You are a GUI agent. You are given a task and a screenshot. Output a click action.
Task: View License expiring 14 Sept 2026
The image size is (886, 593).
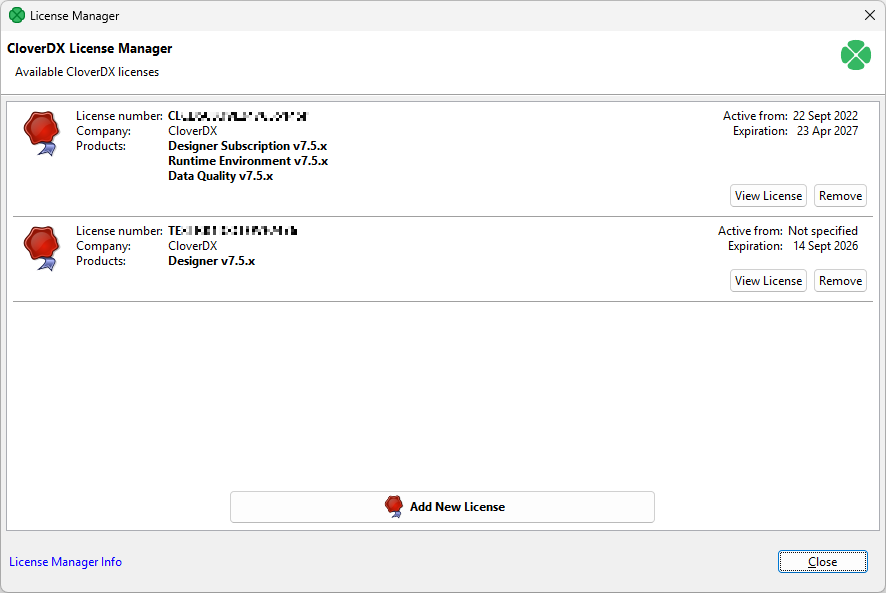[768, 281]
